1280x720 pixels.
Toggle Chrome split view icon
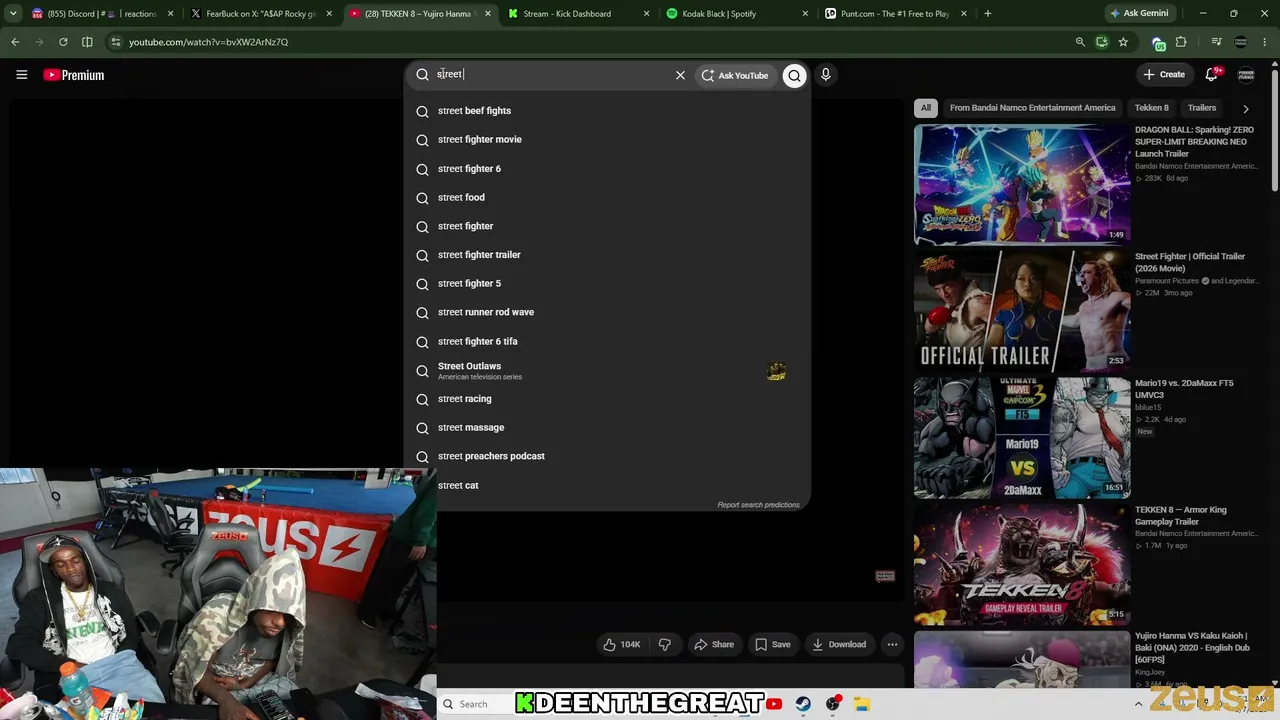(x=87, y=42)
